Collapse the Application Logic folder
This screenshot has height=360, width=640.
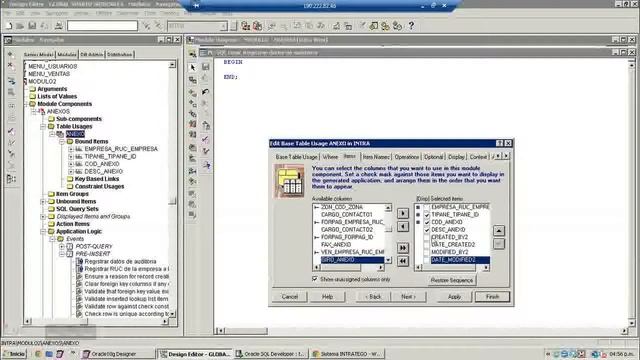pyautogui.click(x=43, y=231)
